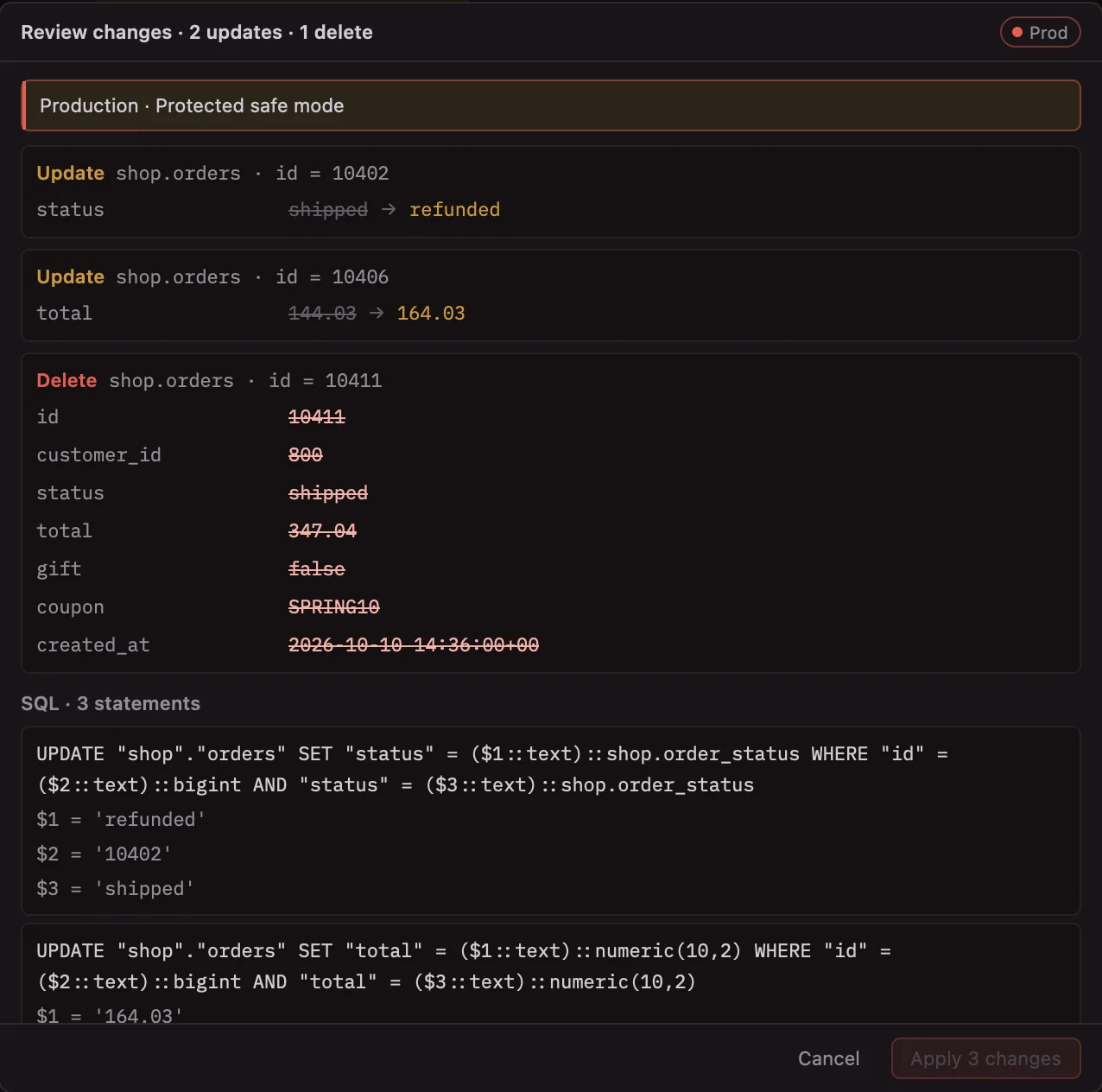Select the Delete header for id = 10411
The width and height of the screenshot is (1102, 1092).
209,380
